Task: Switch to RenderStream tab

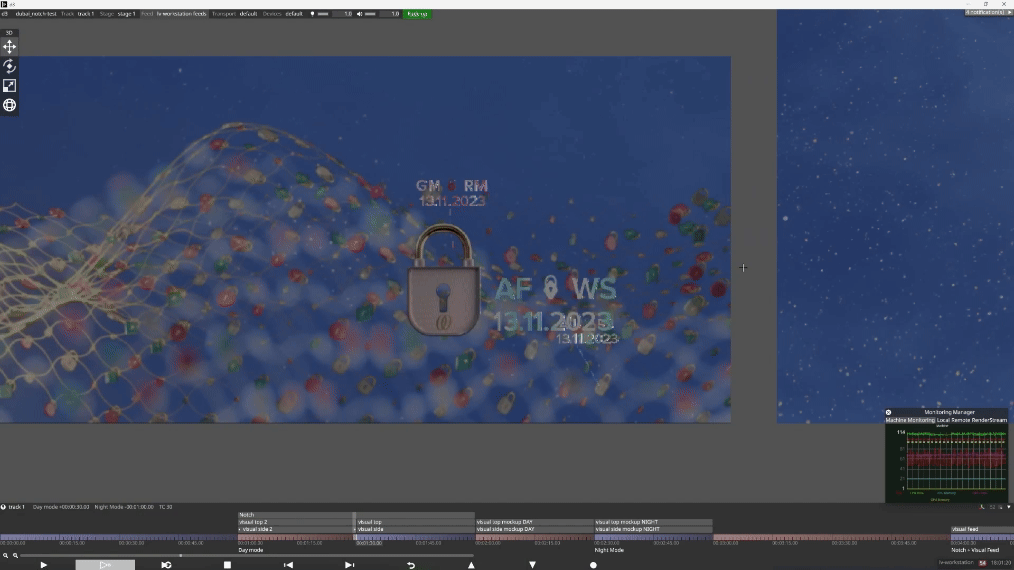Action: coord(989,420)
